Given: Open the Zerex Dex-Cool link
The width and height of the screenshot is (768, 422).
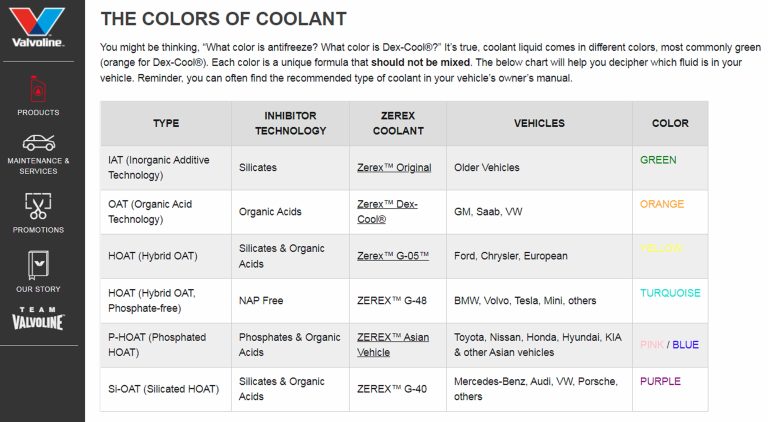Looking at the screenshot, I should click(387, 212).
